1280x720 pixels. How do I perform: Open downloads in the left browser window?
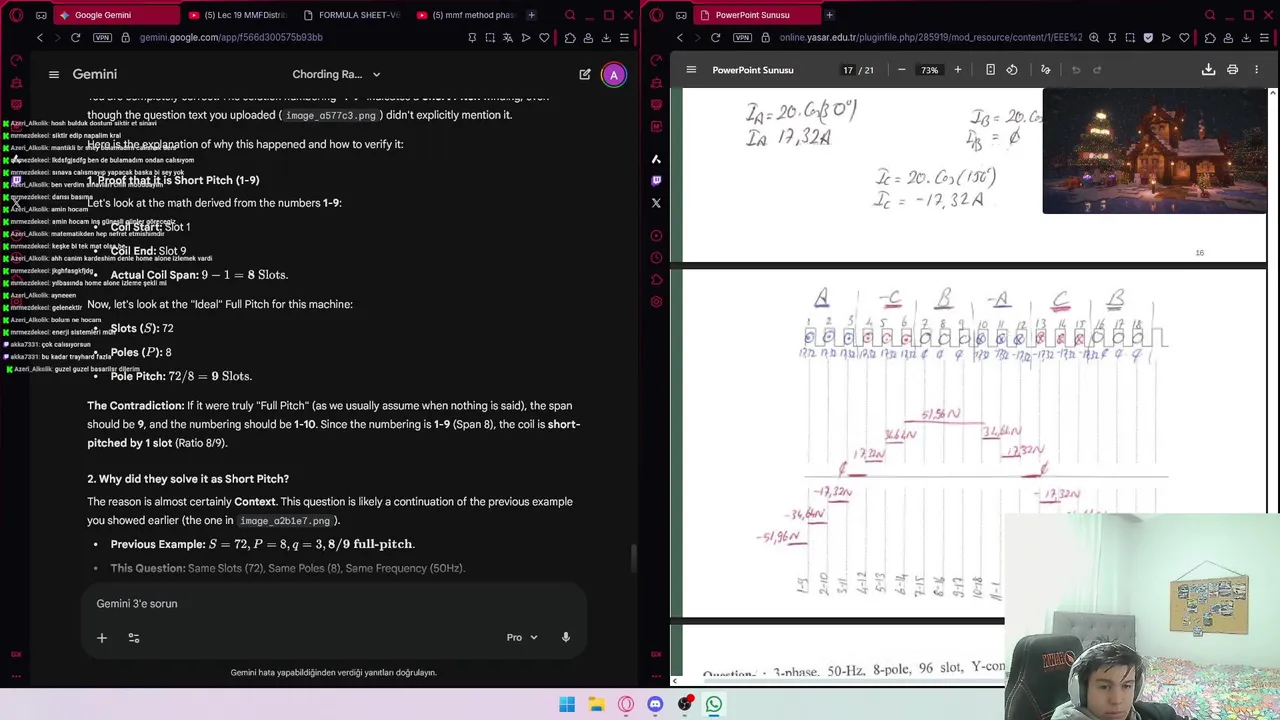(x=606, y=37)
